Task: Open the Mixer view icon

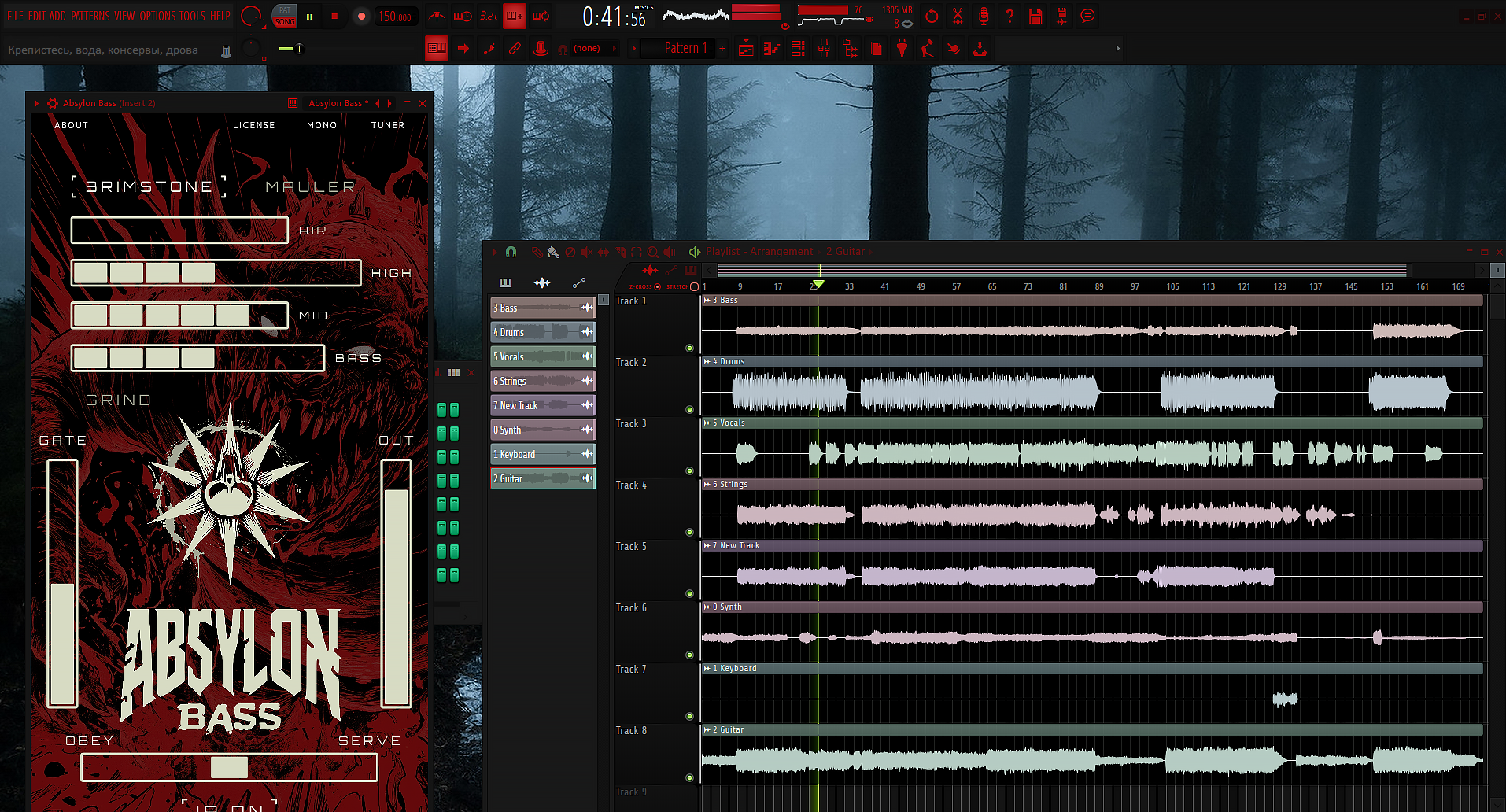Action: click(824, 49)
